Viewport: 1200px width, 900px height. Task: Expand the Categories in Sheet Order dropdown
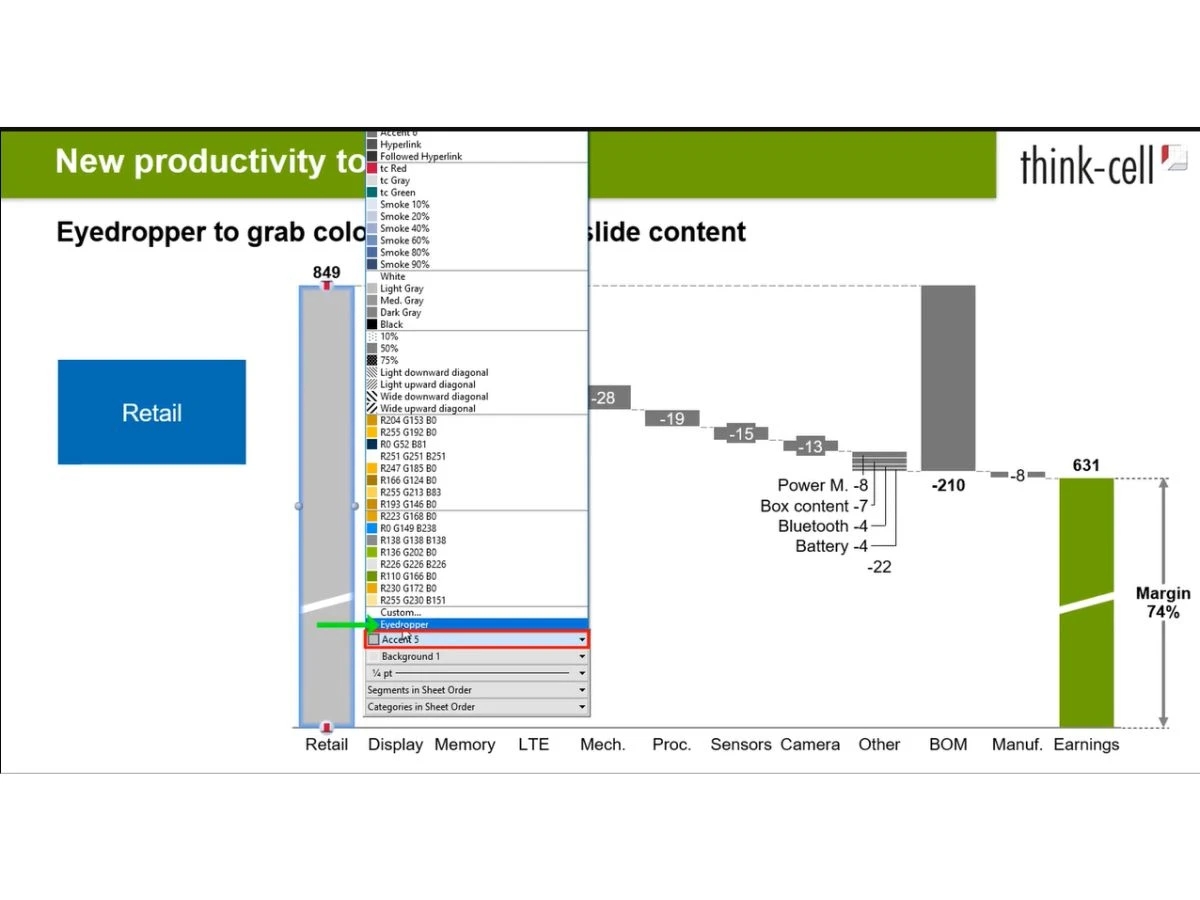(x=580, y=706)
